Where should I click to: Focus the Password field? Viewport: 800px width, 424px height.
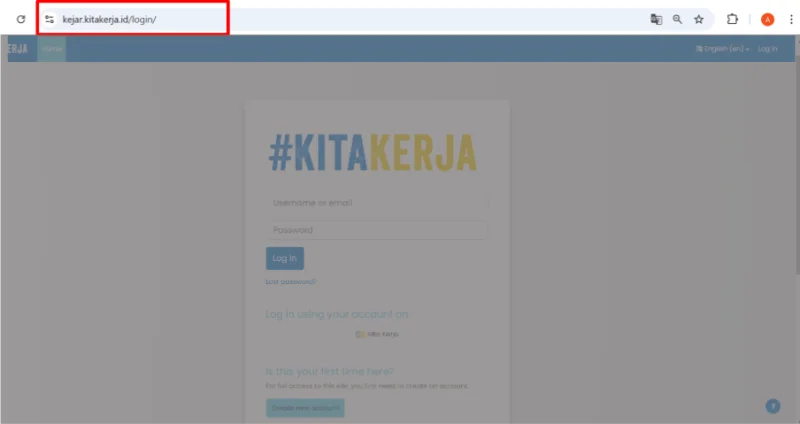coord(376,230)
